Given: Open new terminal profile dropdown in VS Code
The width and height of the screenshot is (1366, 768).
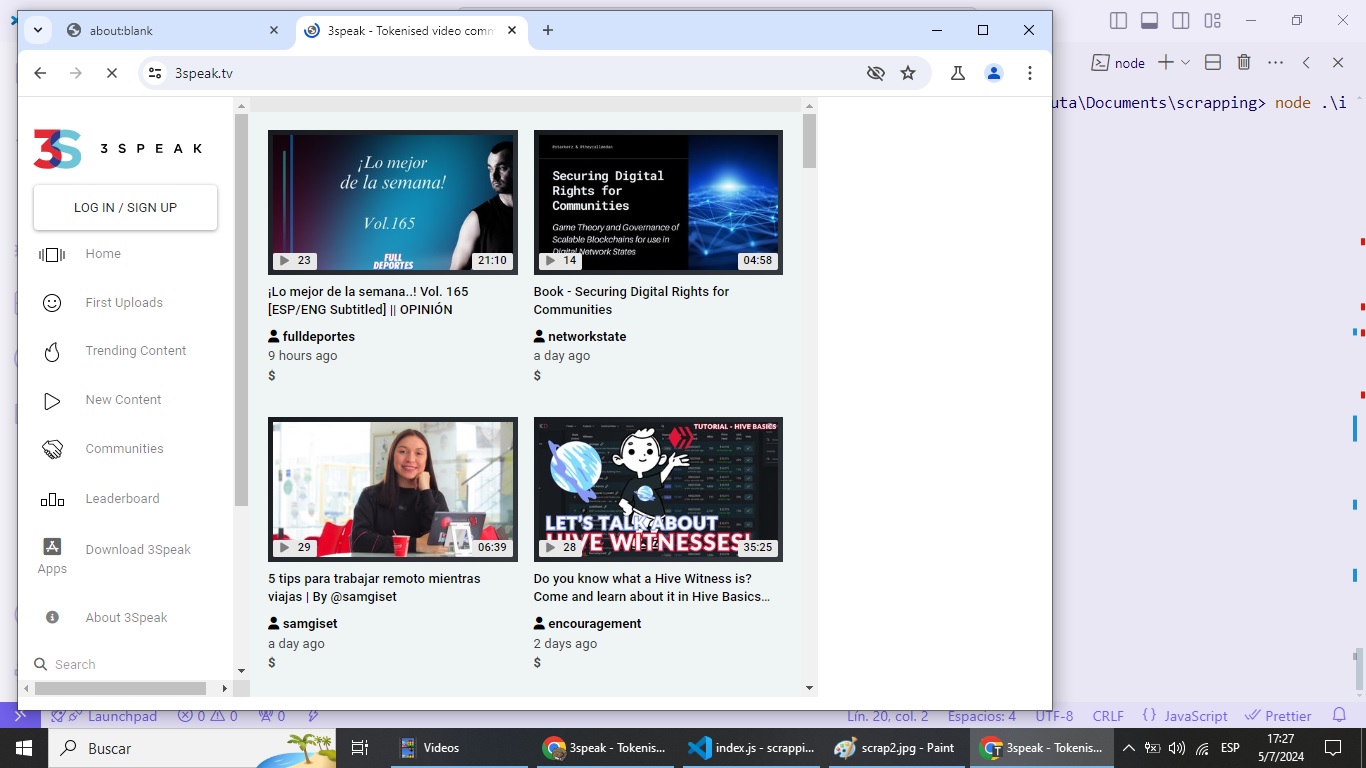Looking at the screenshot, I should [x=1186, y=62].
